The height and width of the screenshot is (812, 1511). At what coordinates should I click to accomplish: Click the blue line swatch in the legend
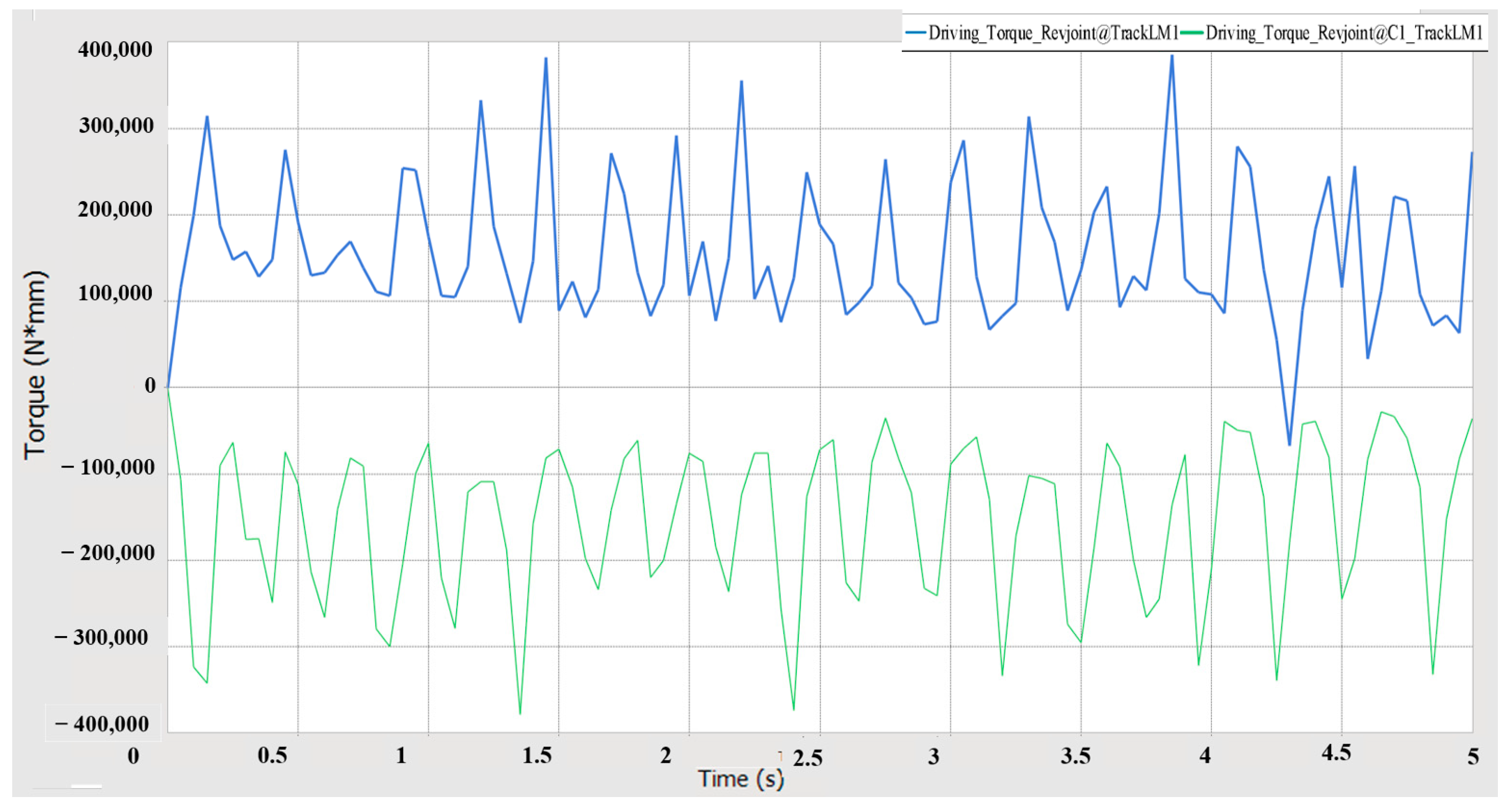point(915,32)
